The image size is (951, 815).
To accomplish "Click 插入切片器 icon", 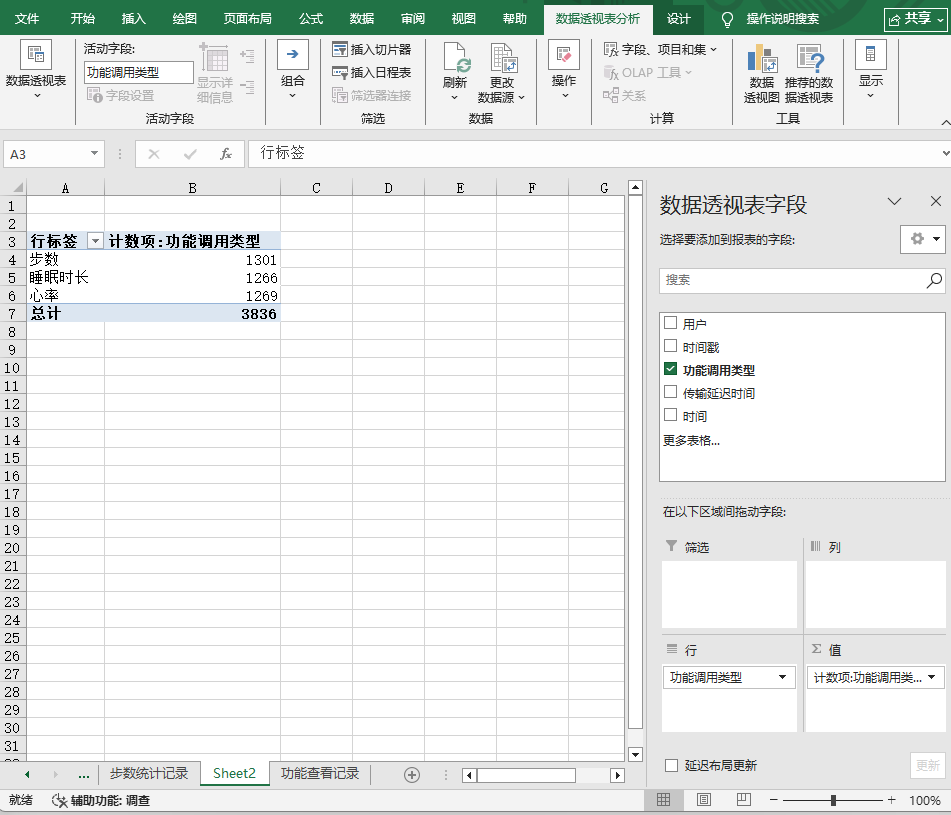I will point(340,49).
